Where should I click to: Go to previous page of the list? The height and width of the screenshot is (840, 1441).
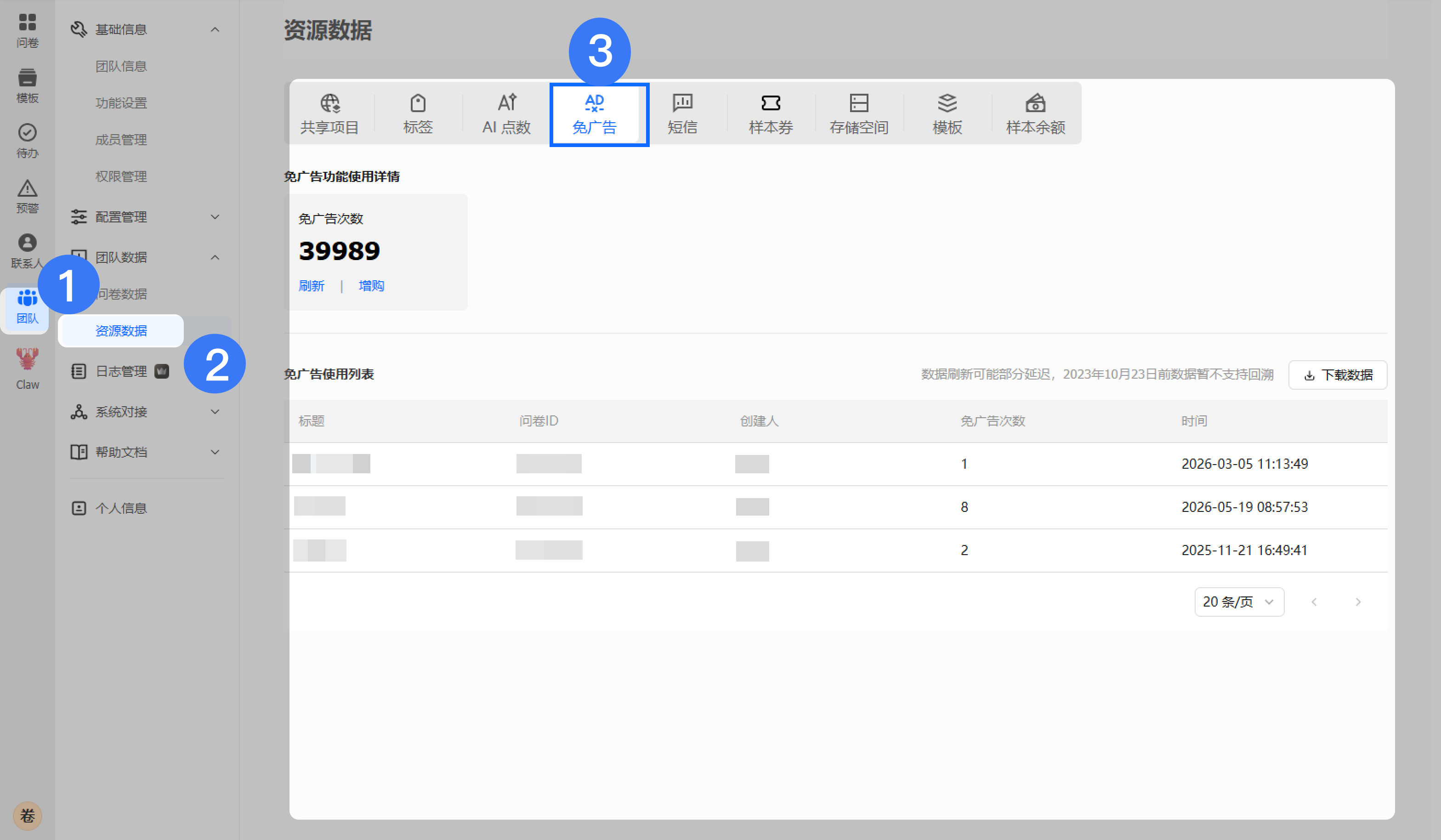click(x=1314, y=602)
